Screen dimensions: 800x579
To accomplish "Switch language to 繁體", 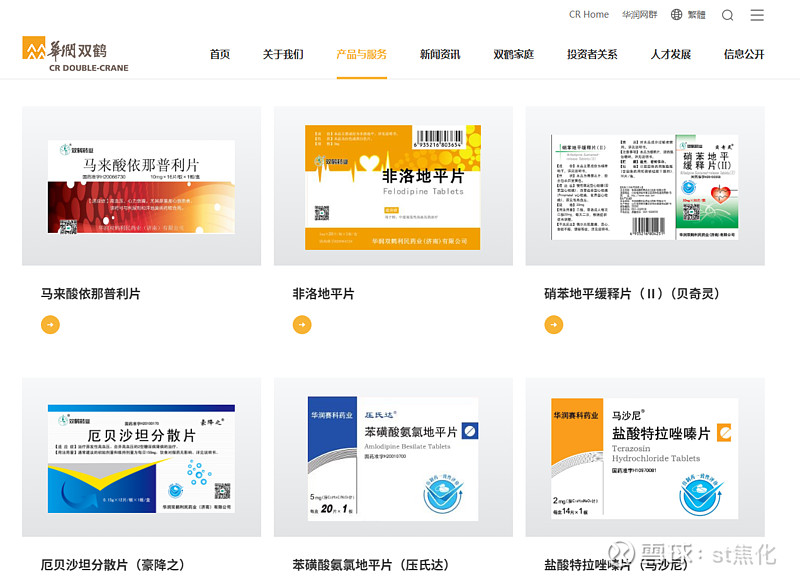I will [696, 15].
